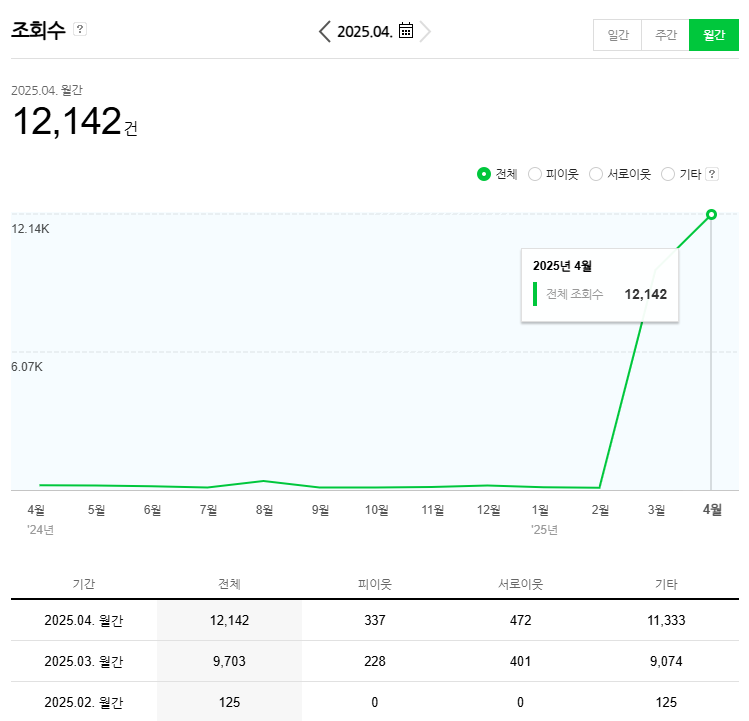Click the 2025.04. 월간 subtitle text
This screenshot has height=721, width=749.
47,90
